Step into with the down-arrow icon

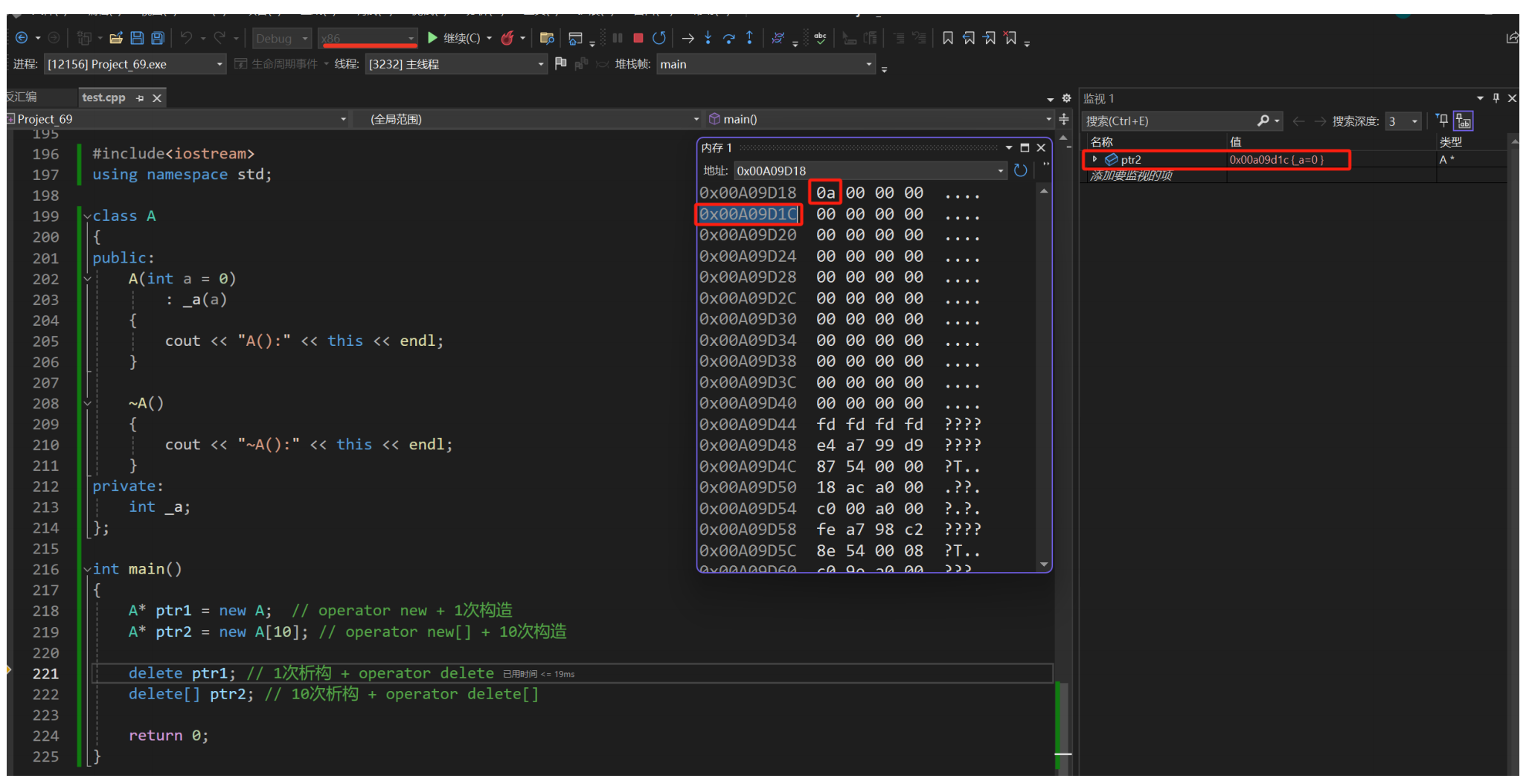(x=708, y=38)
